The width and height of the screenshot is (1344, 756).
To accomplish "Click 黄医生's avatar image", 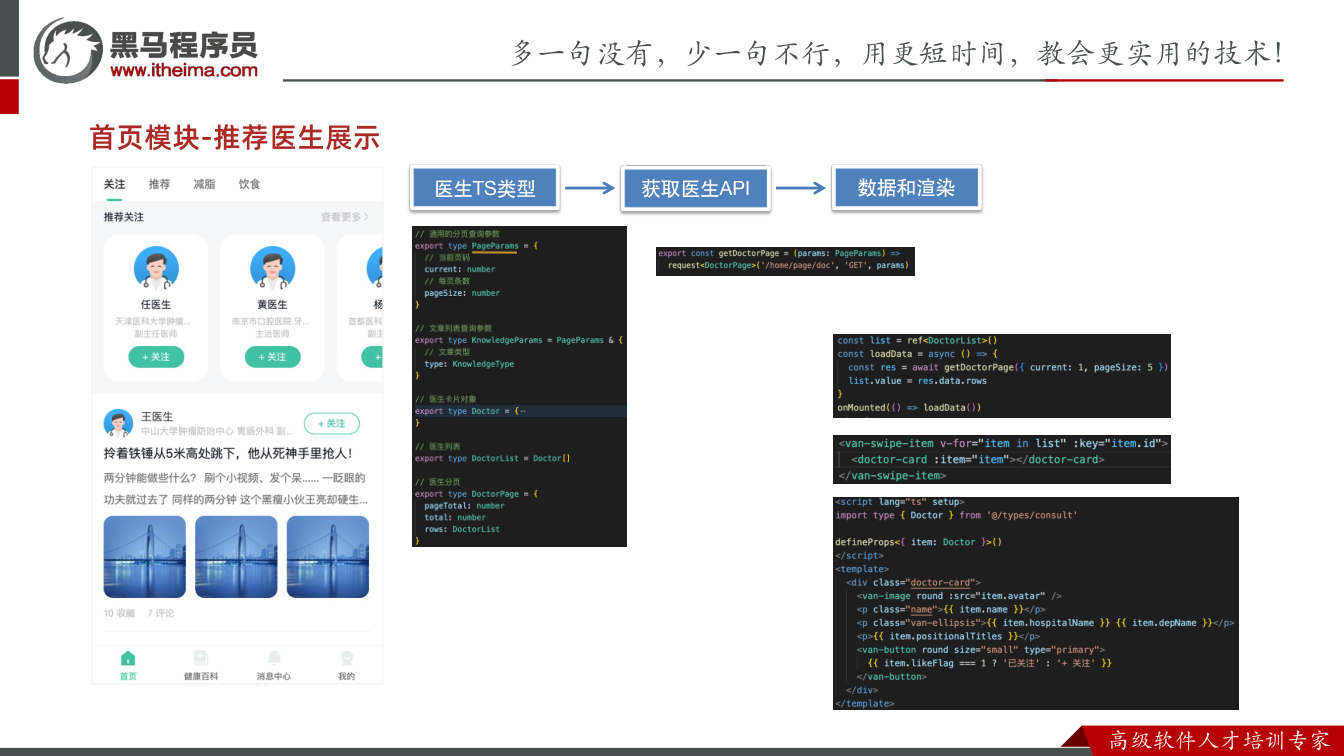I will pyautogui.click(x=272, y=268).
